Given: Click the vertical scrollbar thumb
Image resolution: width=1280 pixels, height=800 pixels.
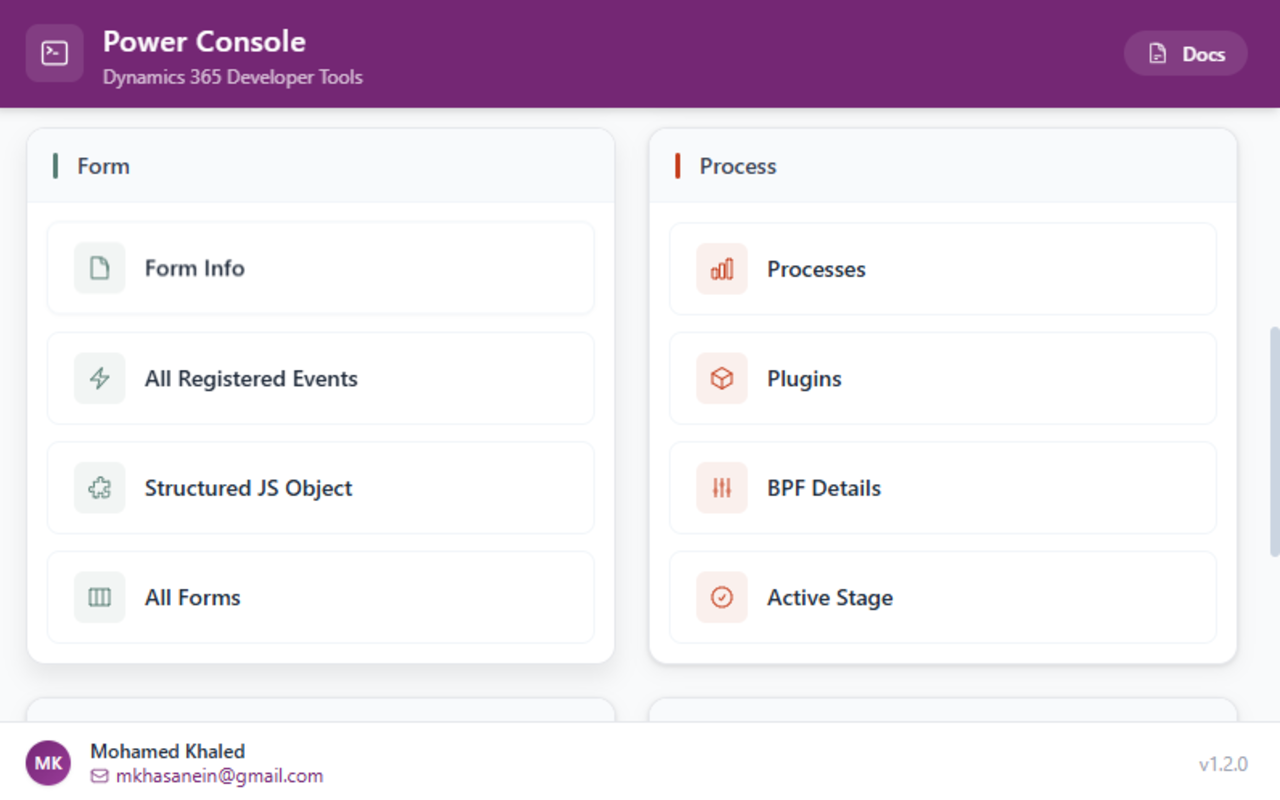Looking at the screenshot, I should [x=1274, y=441].
